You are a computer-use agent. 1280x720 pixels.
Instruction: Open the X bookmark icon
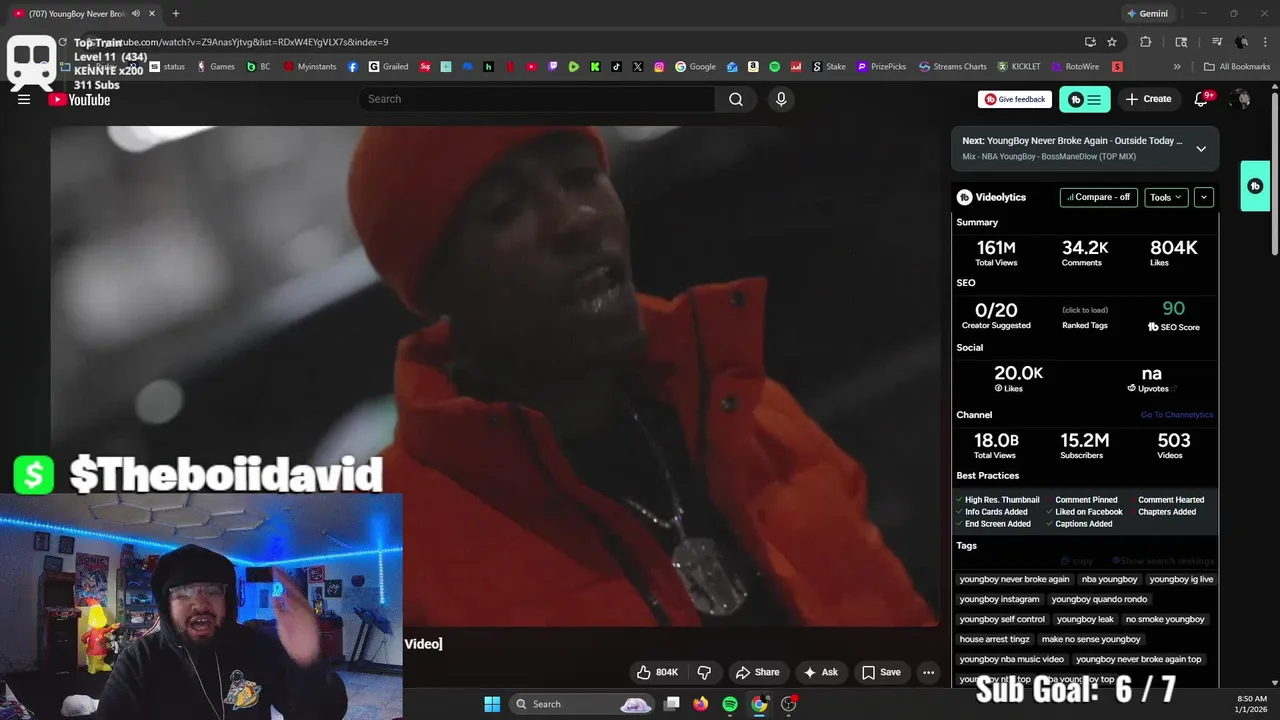pos(638,67)
